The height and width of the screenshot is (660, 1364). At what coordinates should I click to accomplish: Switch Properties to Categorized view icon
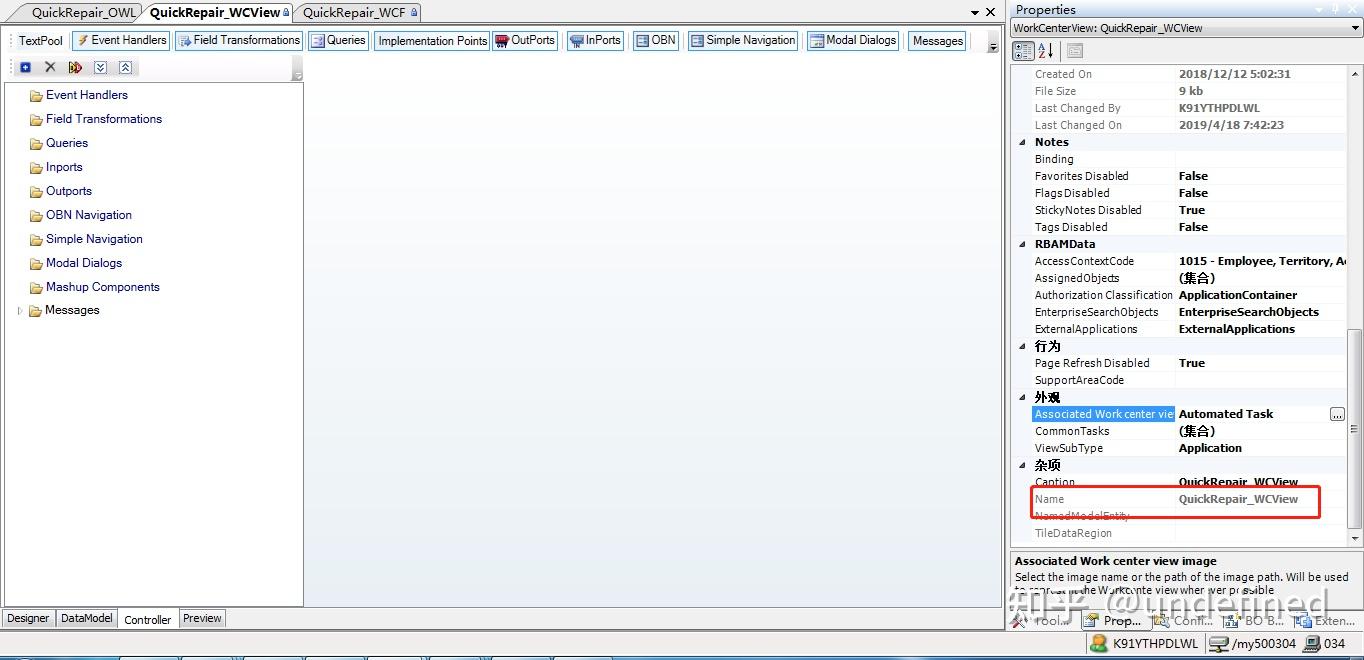[x=1023, y=50]
